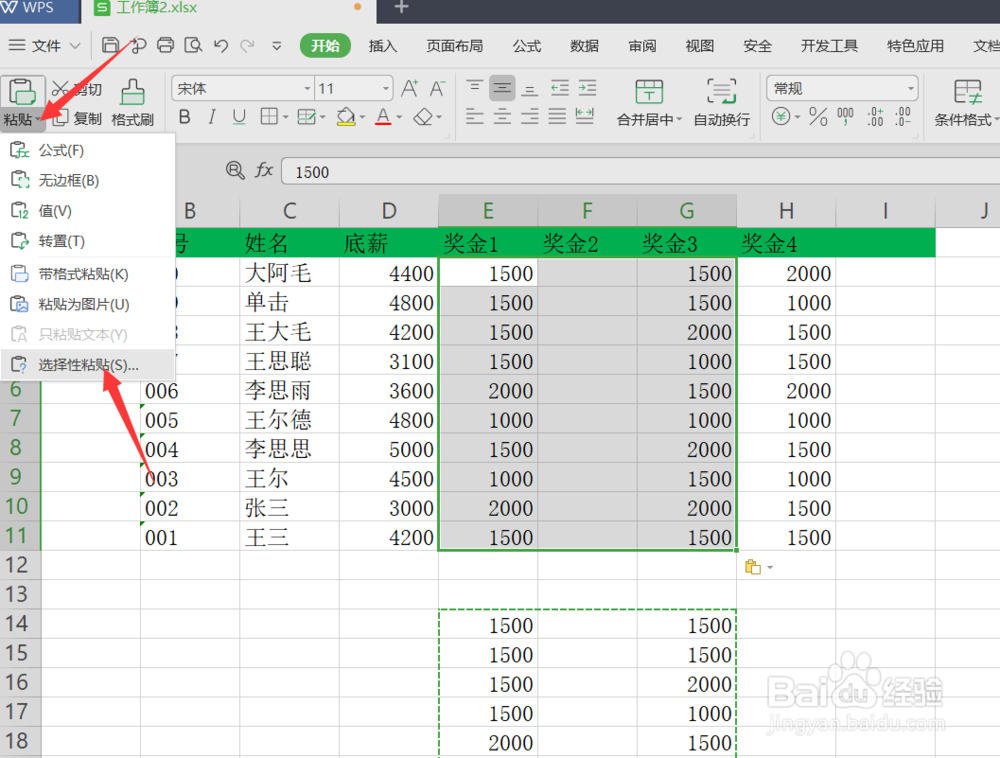Open the number format dropdown 常规

(x=910, y=89)
